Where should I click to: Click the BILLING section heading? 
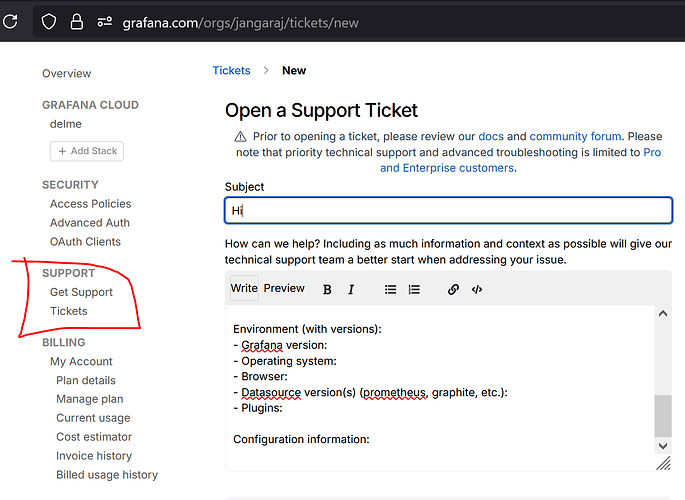click(63, 342)
